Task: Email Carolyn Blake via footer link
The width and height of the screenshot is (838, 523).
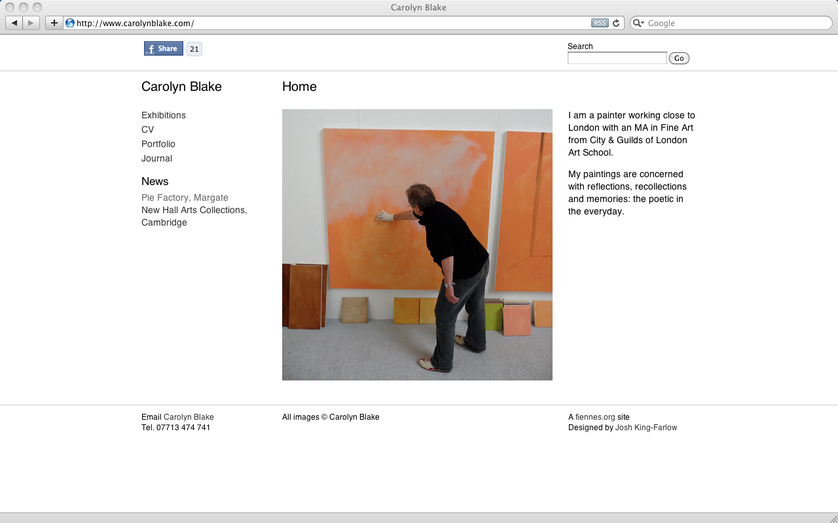Action: click(x=188, y=417)
